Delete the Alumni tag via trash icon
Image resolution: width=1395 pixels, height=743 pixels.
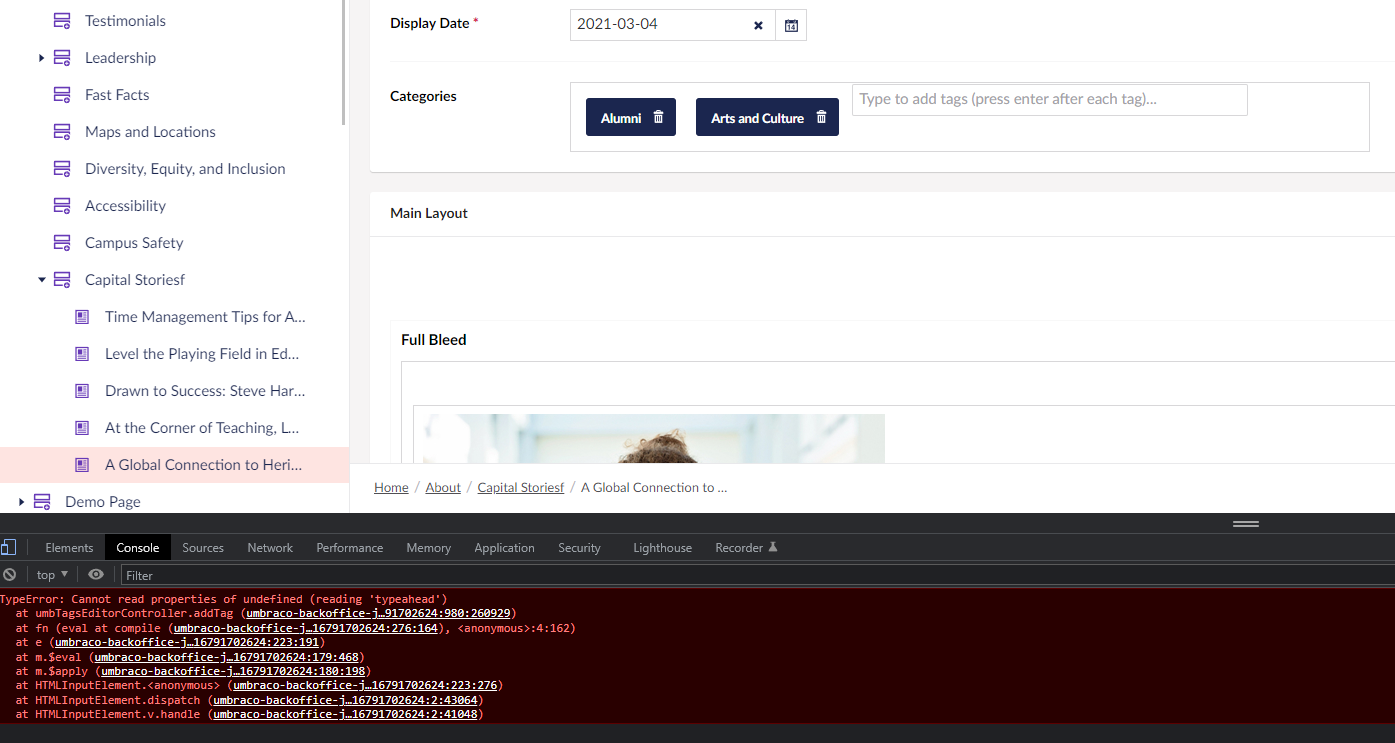pos(657,116)
